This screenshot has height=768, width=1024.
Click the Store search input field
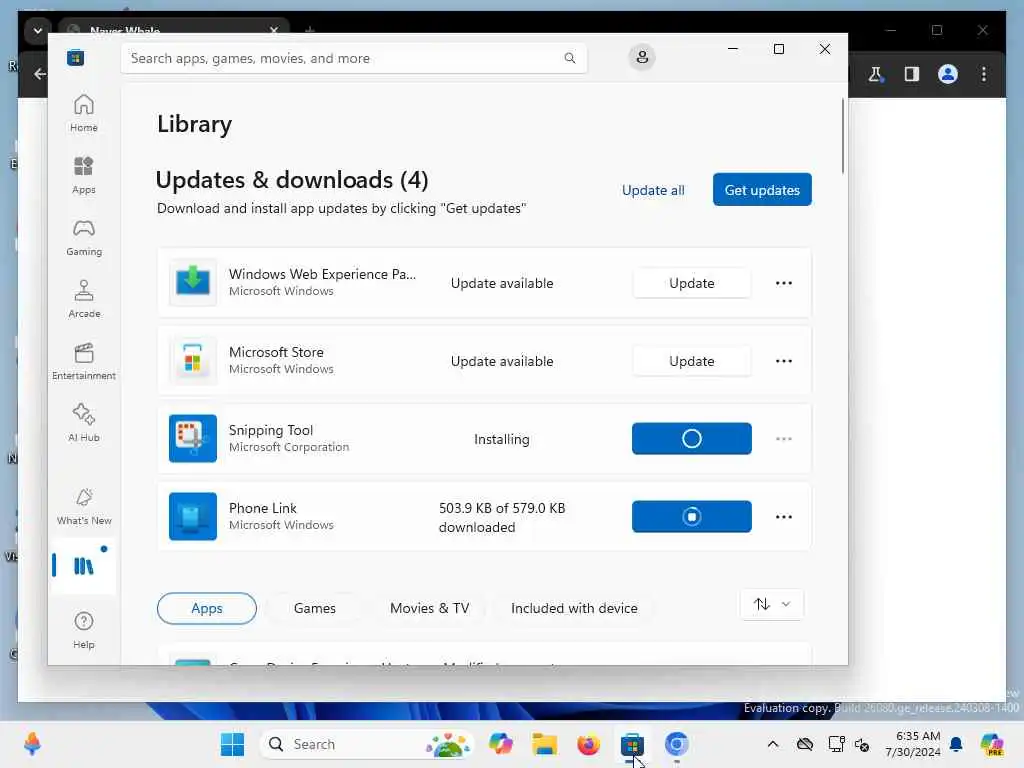point(353,58)
